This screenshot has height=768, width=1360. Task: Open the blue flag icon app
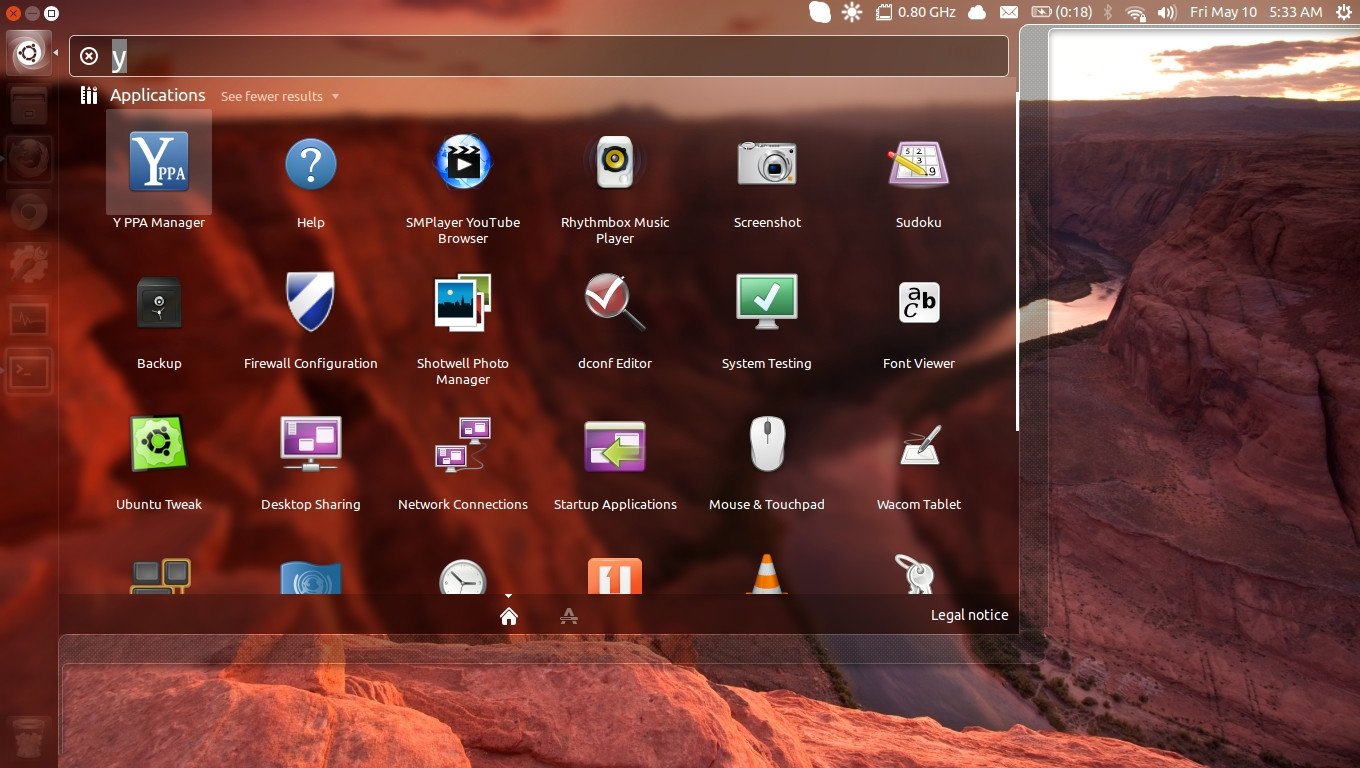(x=311, y=578)
